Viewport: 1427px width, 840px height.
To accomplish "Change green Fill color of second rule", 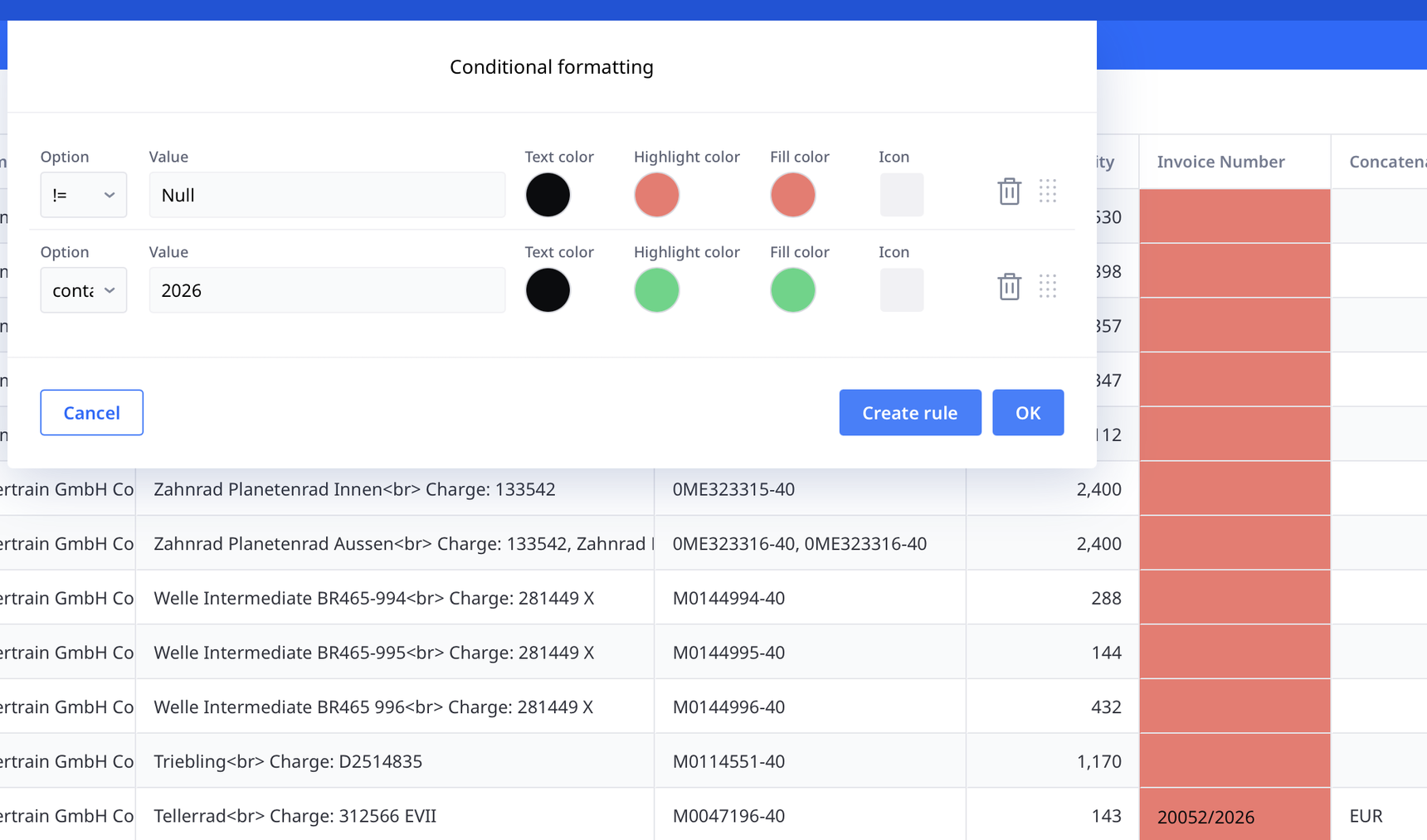I will (792, 290).
